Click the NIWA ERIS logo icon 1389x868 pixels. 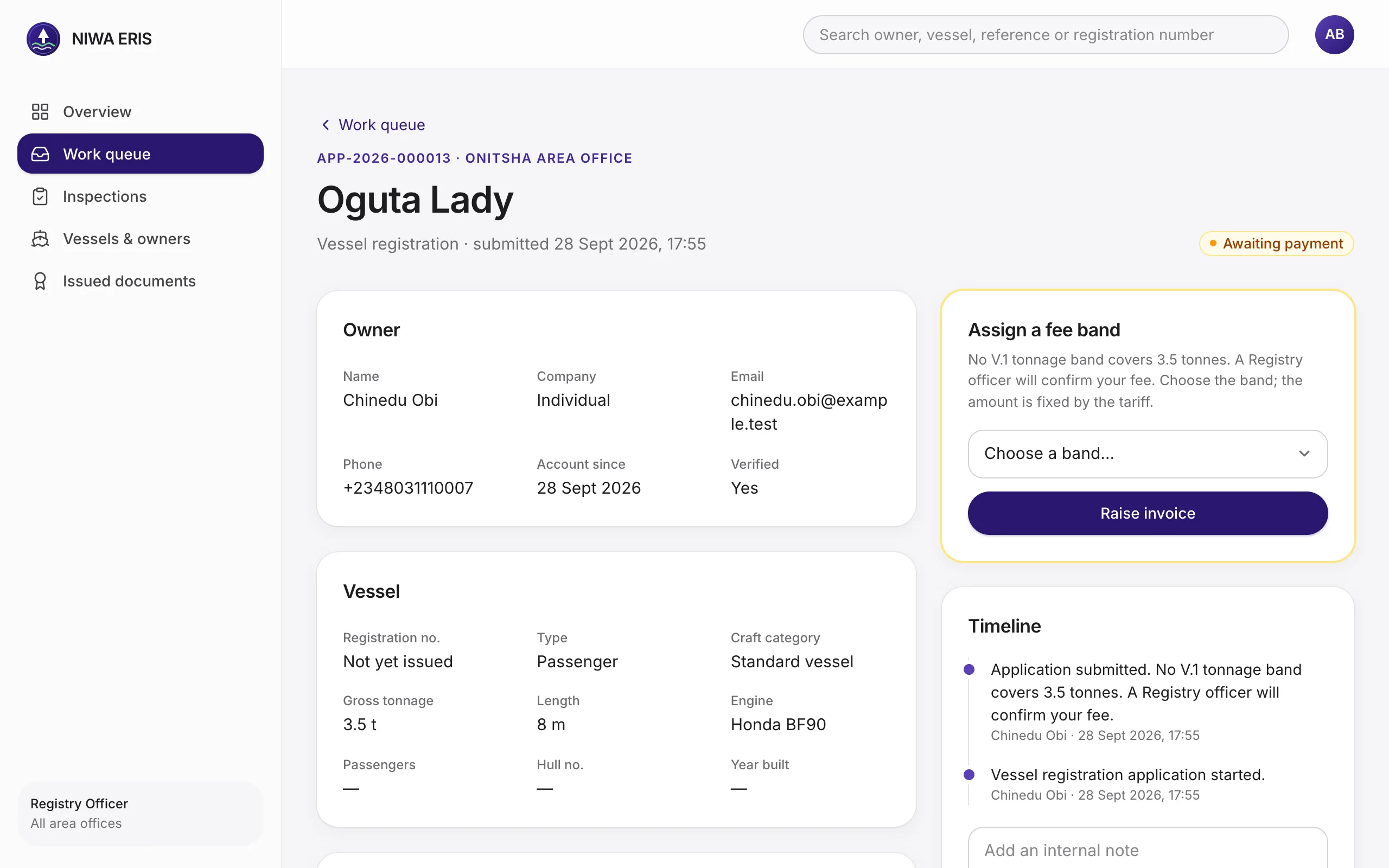tap(43, 39)
